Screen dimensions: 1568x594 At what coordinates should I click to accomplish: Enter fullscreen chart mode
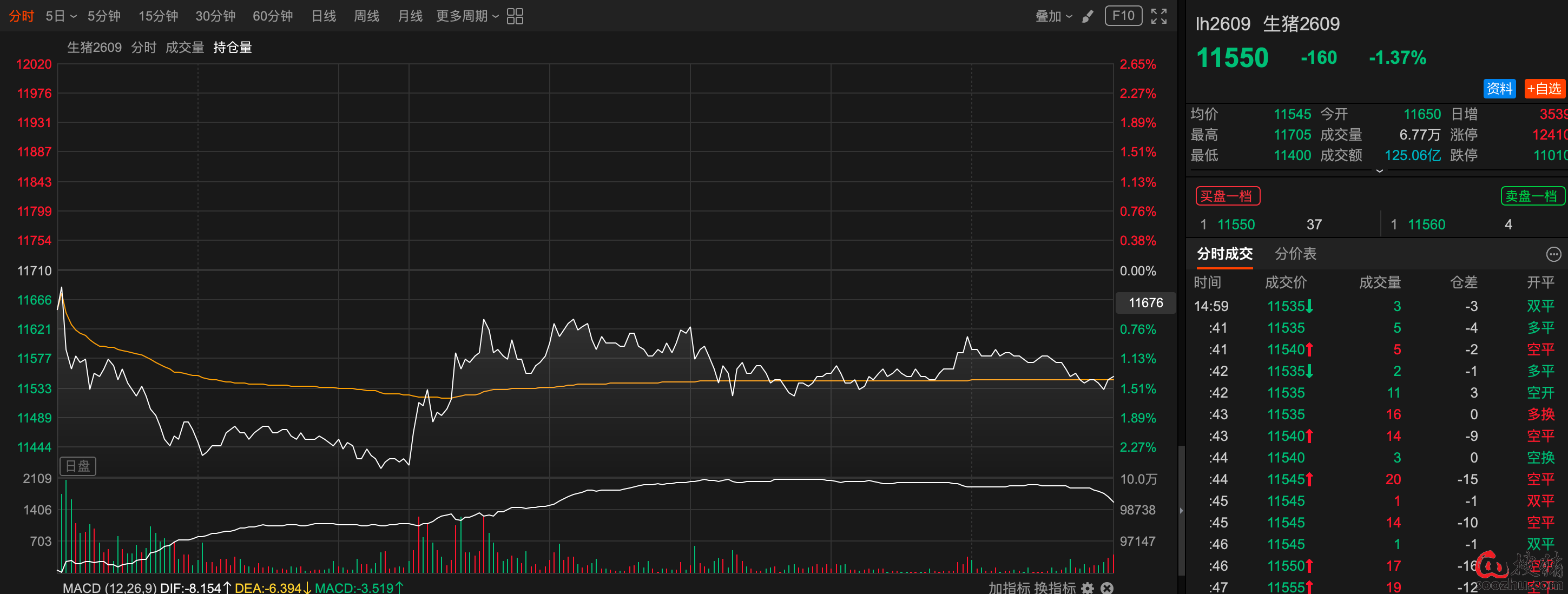point(1158,16)
